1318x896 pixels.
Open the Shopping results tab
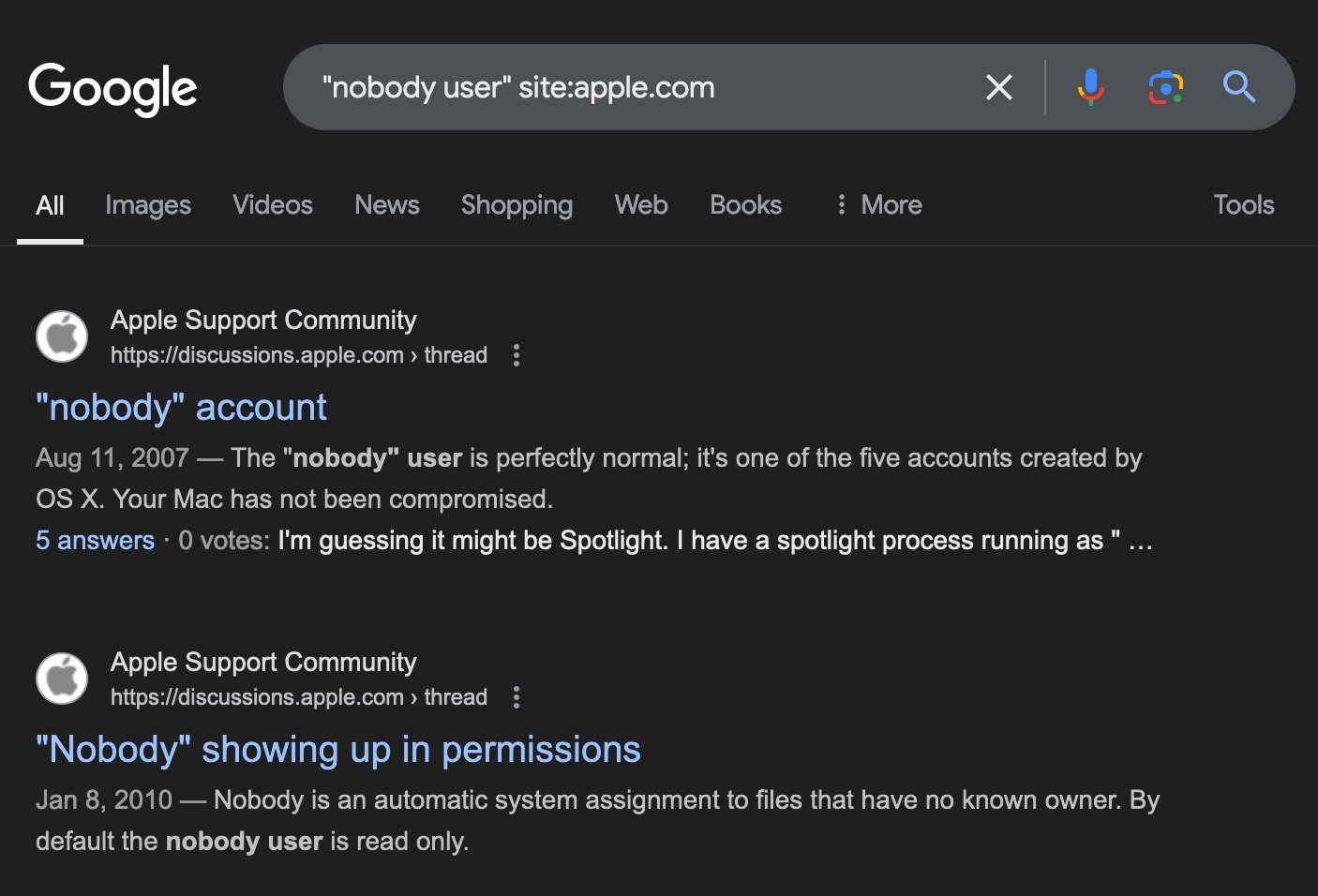coord(517,205)
